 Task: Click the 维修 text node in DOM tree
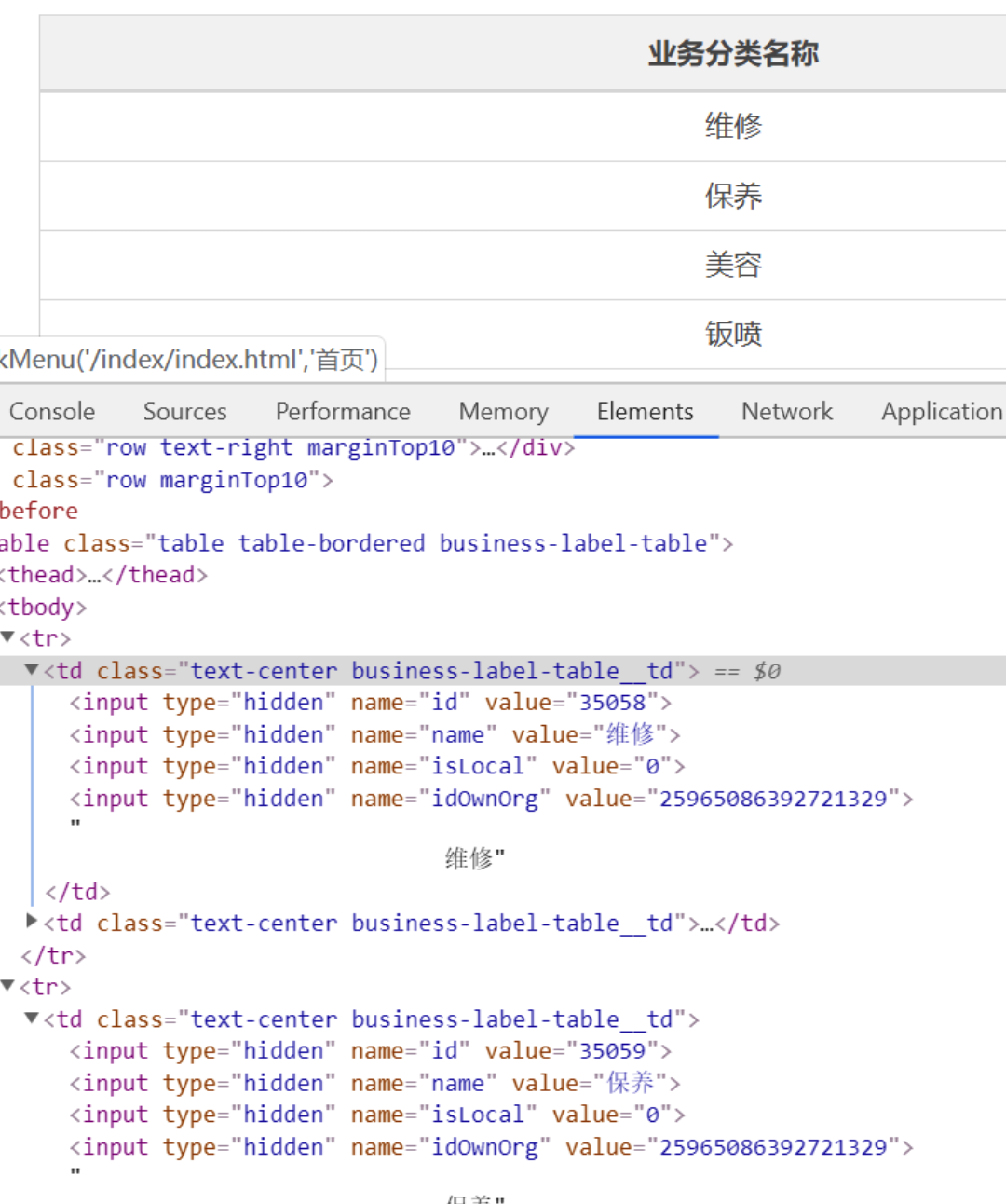tap(474, 857)
